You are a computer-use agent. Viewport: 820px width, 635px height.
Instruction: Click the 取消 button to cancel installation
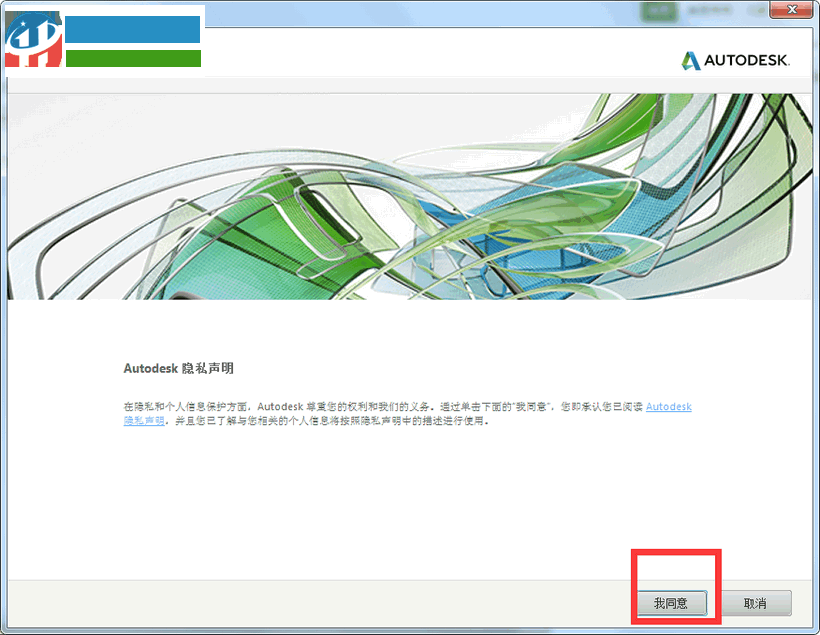pyautogui.click(x=757, y=603)
